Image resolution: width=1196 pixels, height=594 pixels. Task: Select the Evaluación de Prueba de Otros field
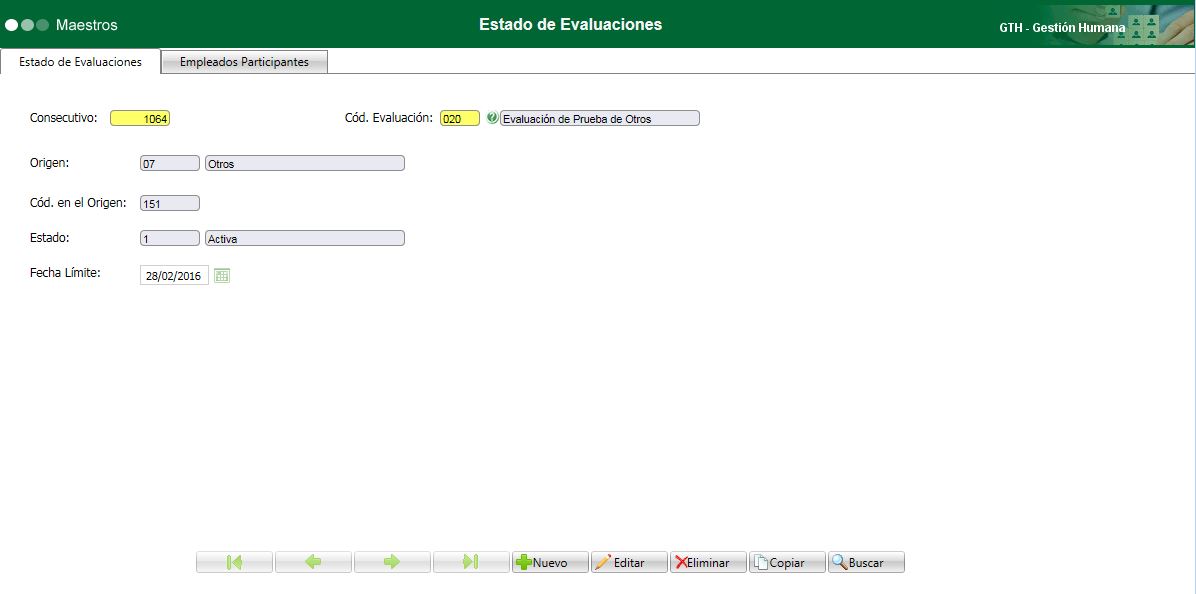point(600,118)
